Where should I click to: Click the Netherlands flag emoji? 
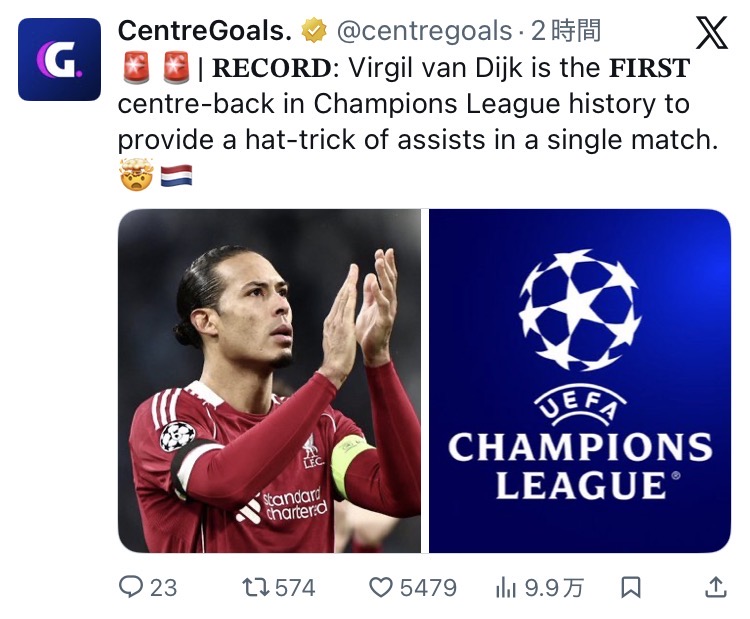coord(176,176)
